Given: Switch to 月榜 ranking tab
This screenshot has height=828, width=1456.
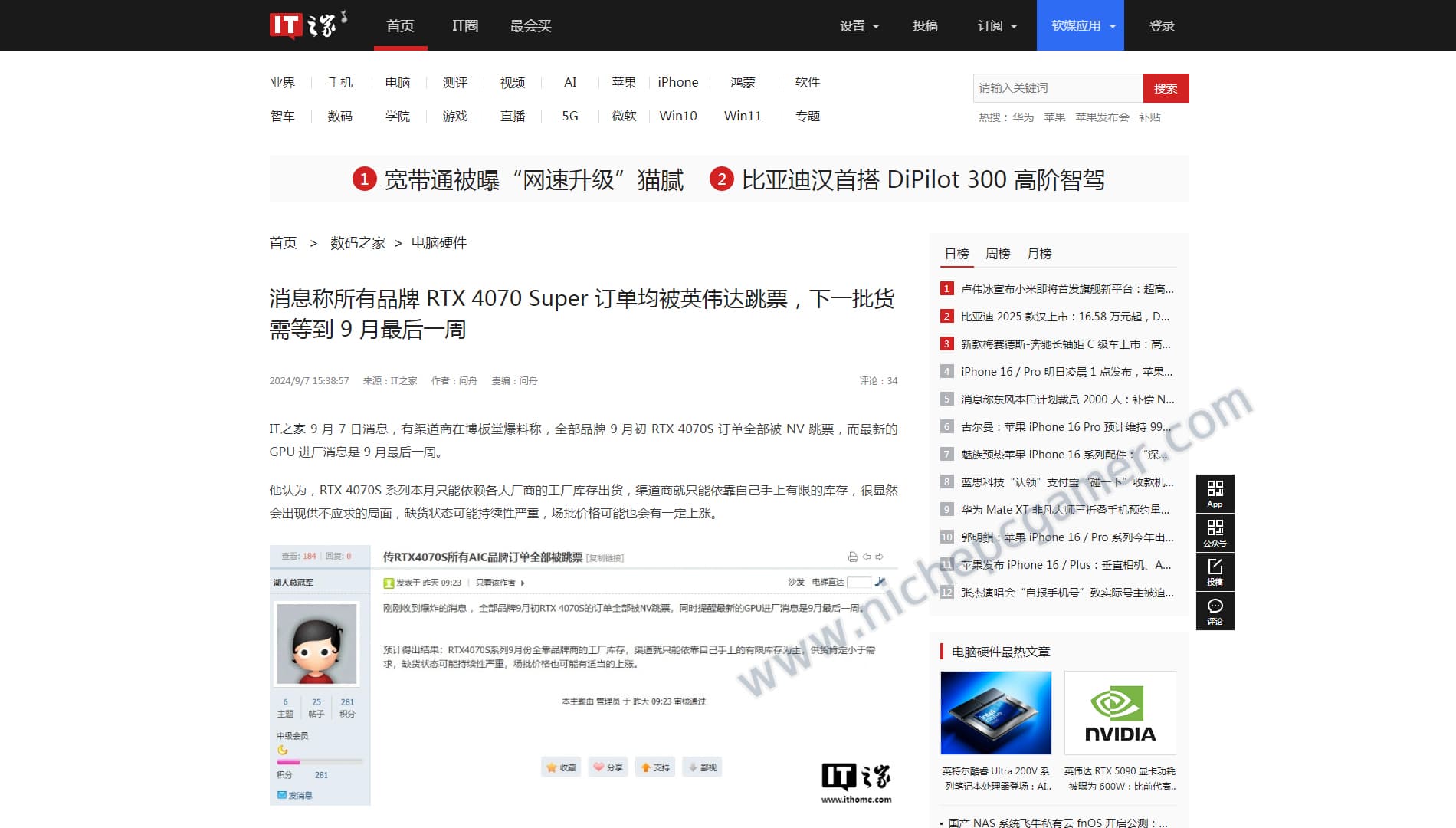Looking at the screenshot, I should click(1039, 254).
